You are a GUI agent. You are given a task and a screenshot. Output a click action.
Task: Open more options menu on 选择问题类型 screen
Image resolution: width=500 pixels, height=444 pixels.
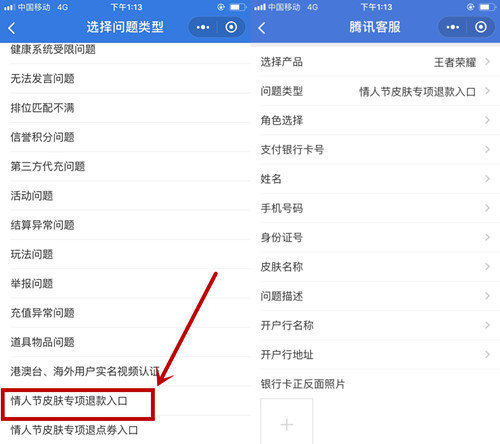click(203, 27)
